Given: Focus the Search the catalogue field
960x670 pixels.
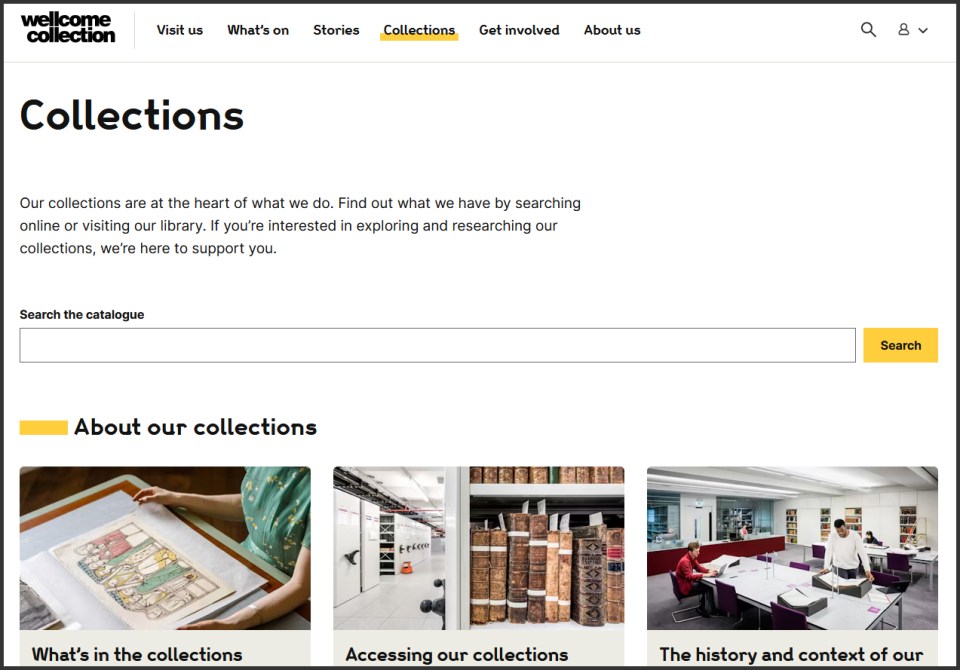Looking at the screenshot, I should click(437, 345).
